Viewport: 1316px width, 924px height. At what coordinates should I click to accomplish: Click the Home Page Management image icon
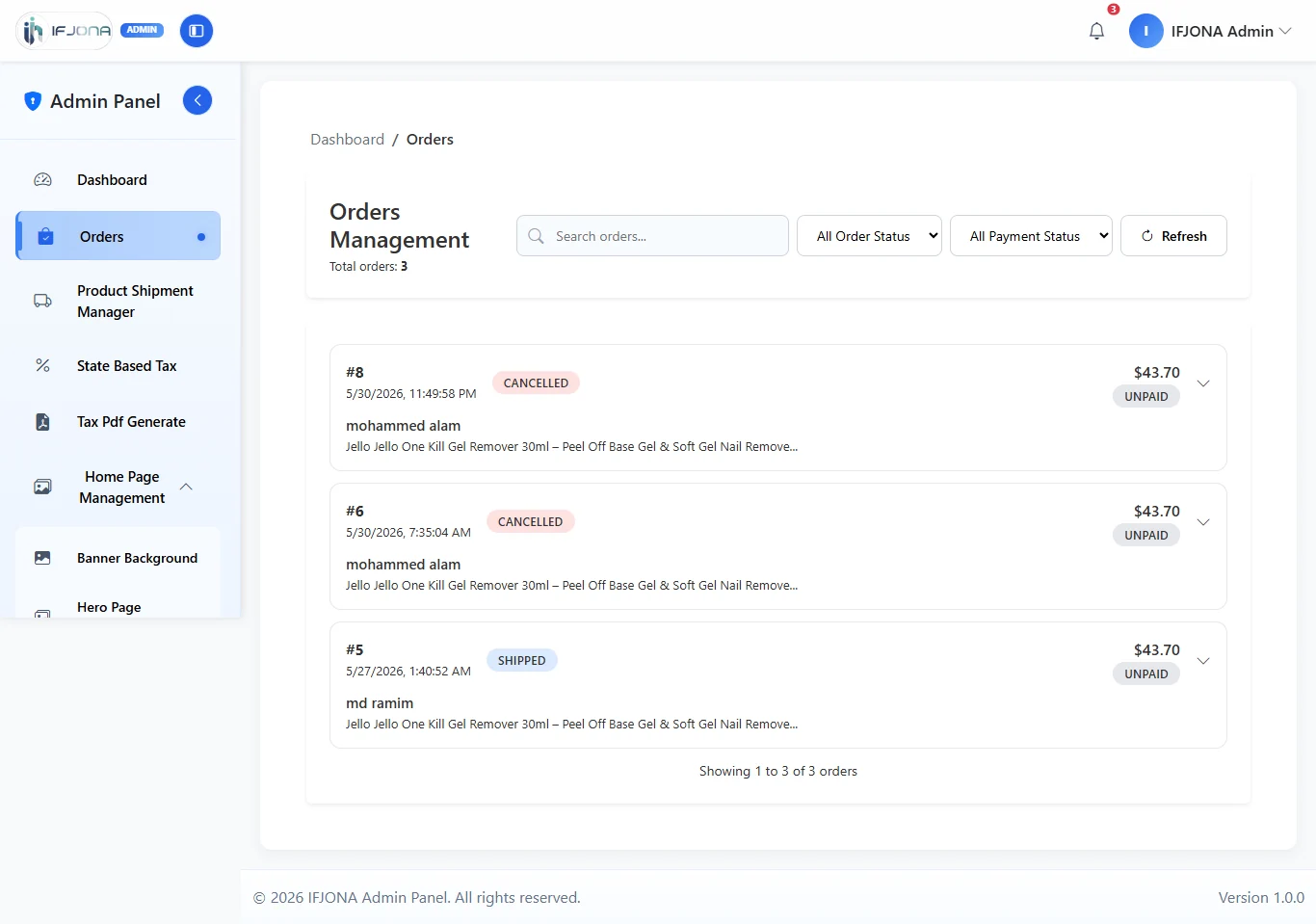click(42, 487)
